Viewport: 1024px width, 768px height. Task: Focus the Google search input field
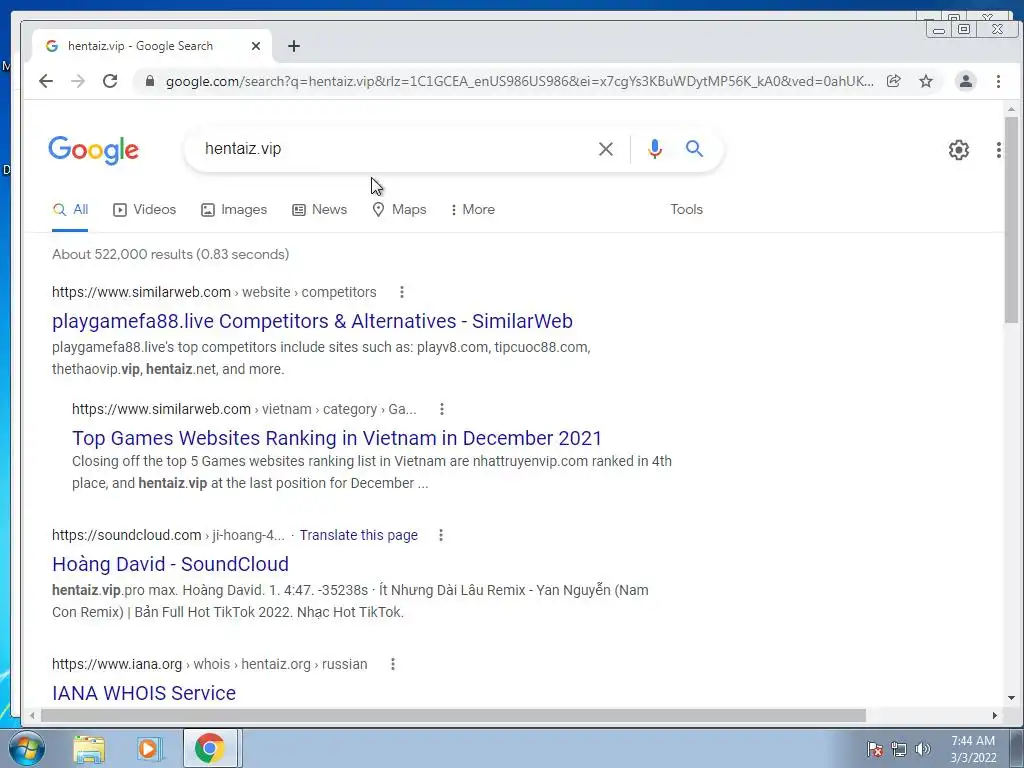[x=392, y=149]
